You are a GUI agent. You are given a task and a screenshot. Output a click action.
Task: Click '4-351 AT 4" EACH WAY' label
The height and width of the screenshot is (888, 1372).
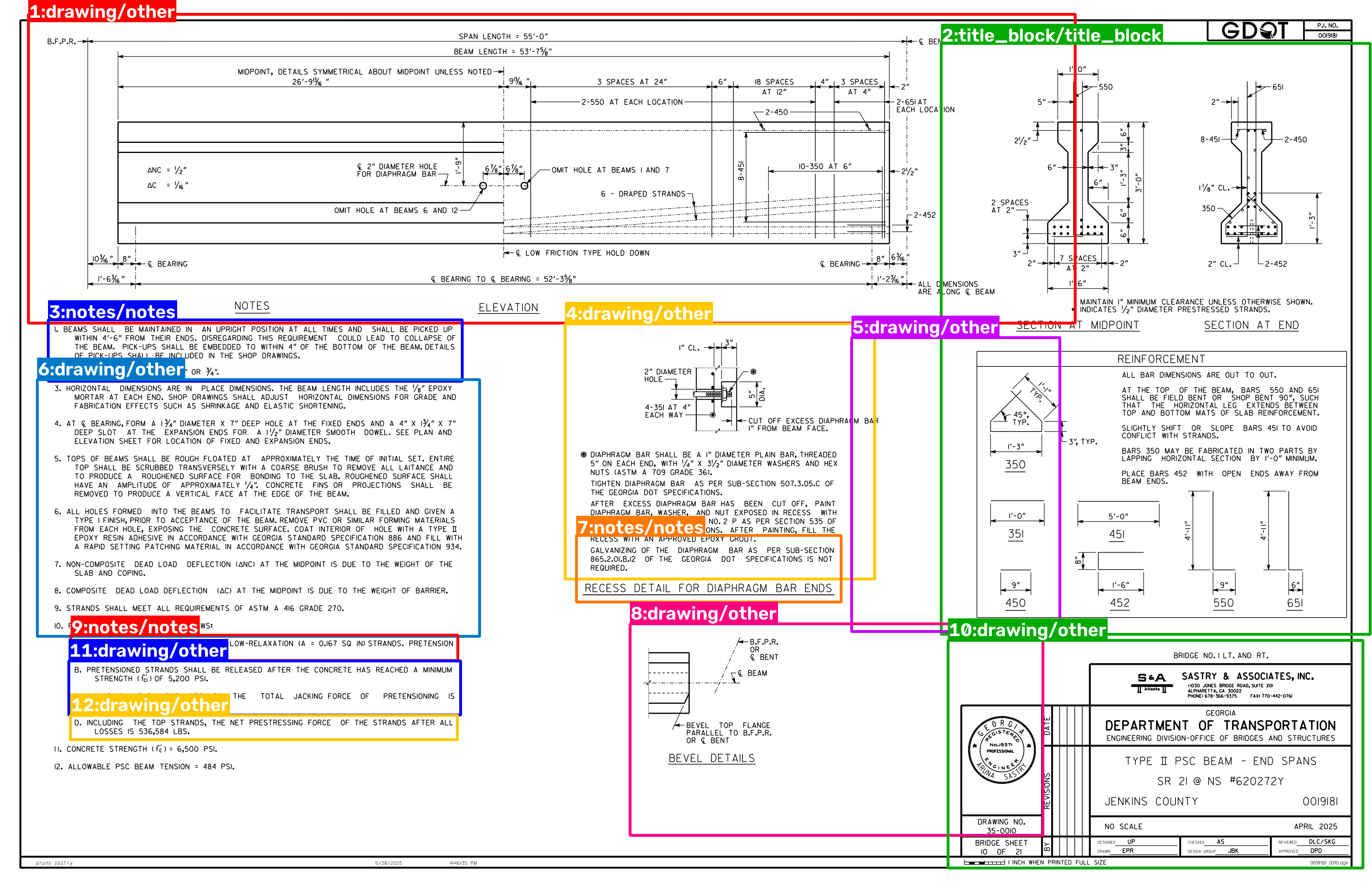(x=667, y=411)
